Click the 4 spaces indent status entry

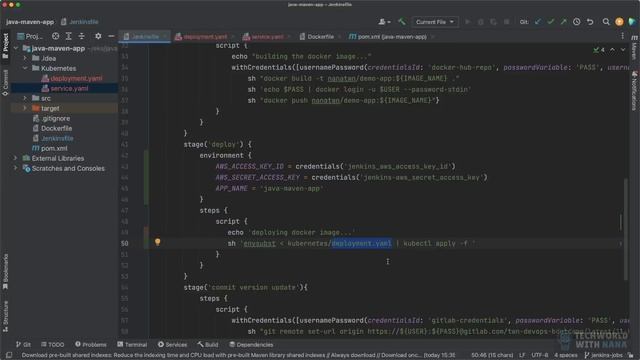click(566, 355)
